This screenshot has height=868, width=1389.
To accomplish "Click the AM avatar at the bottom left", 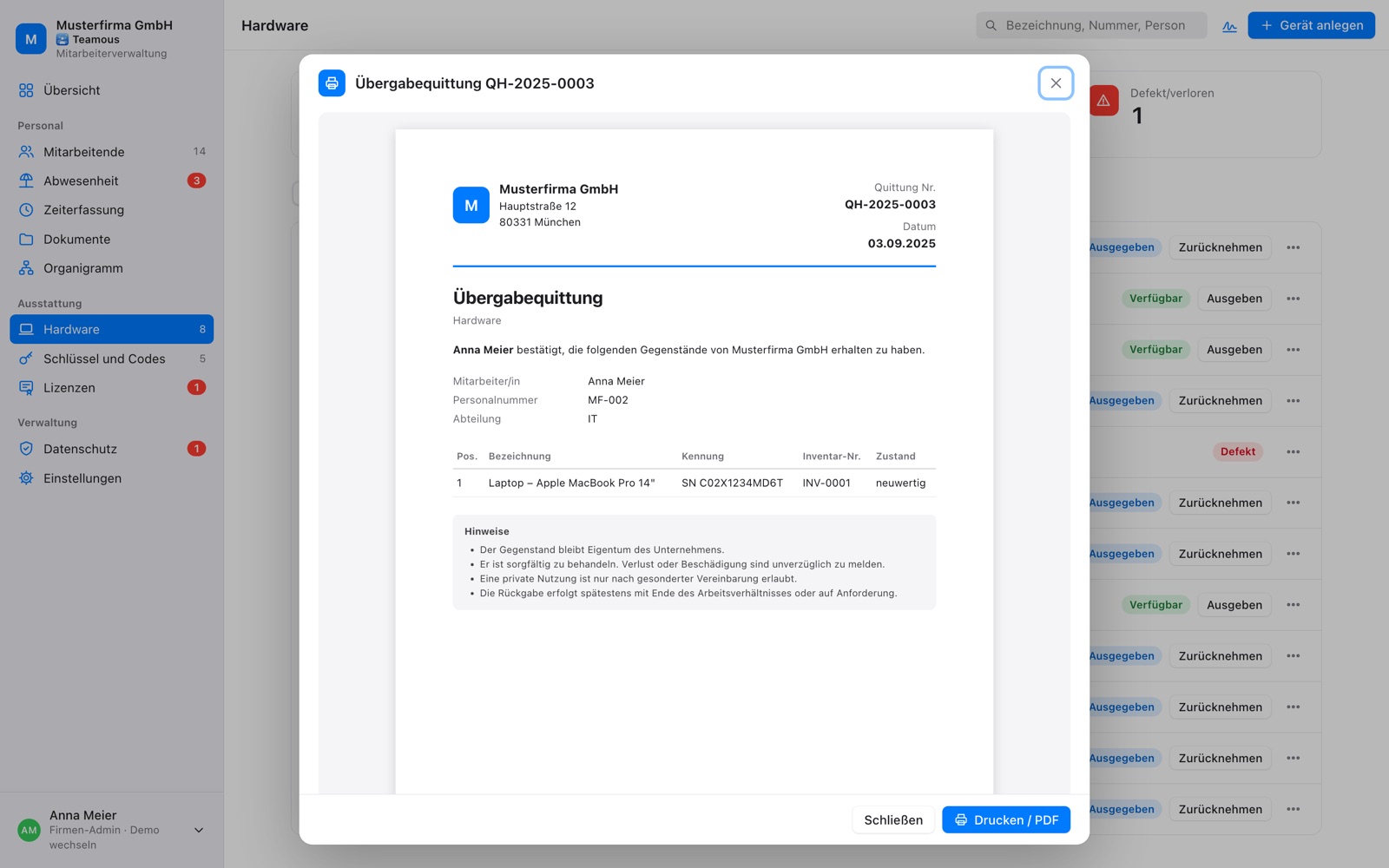I will (x=30, y=830).
